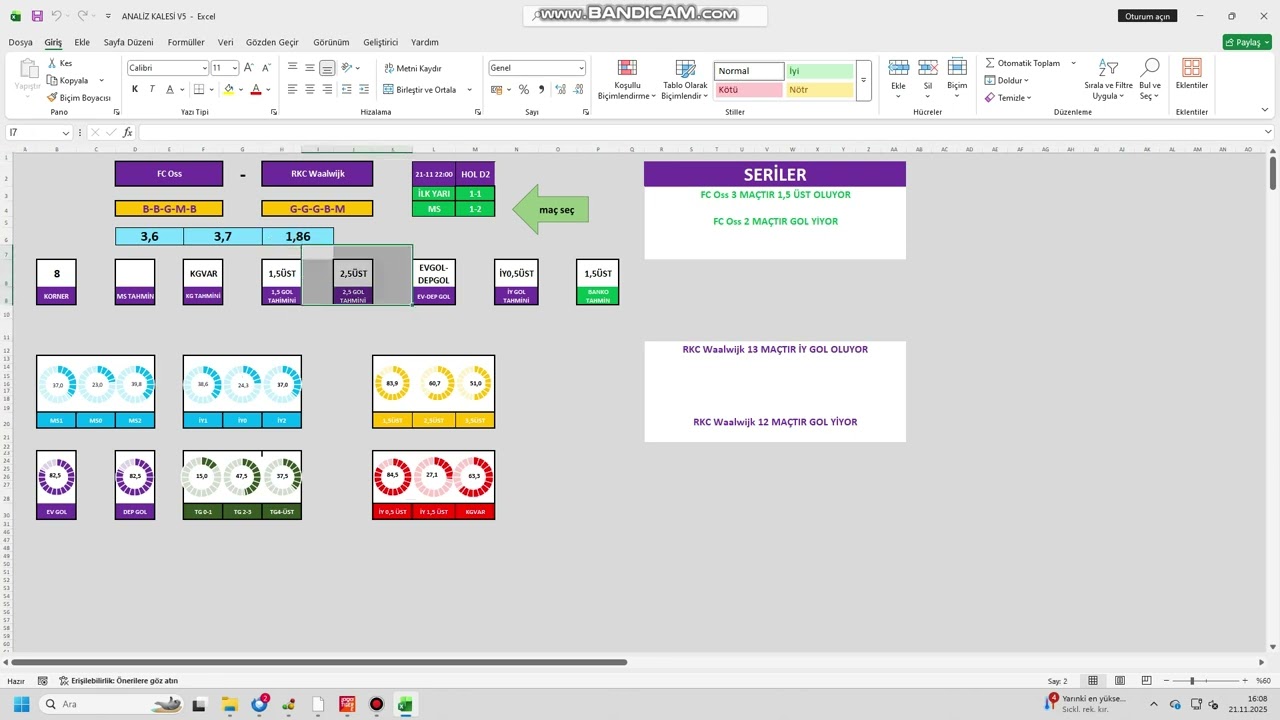Image resolution: width=1280 pixels, height=720 pixels.
Task: Switch to page layout view icon
Action: click(1120, 681)
